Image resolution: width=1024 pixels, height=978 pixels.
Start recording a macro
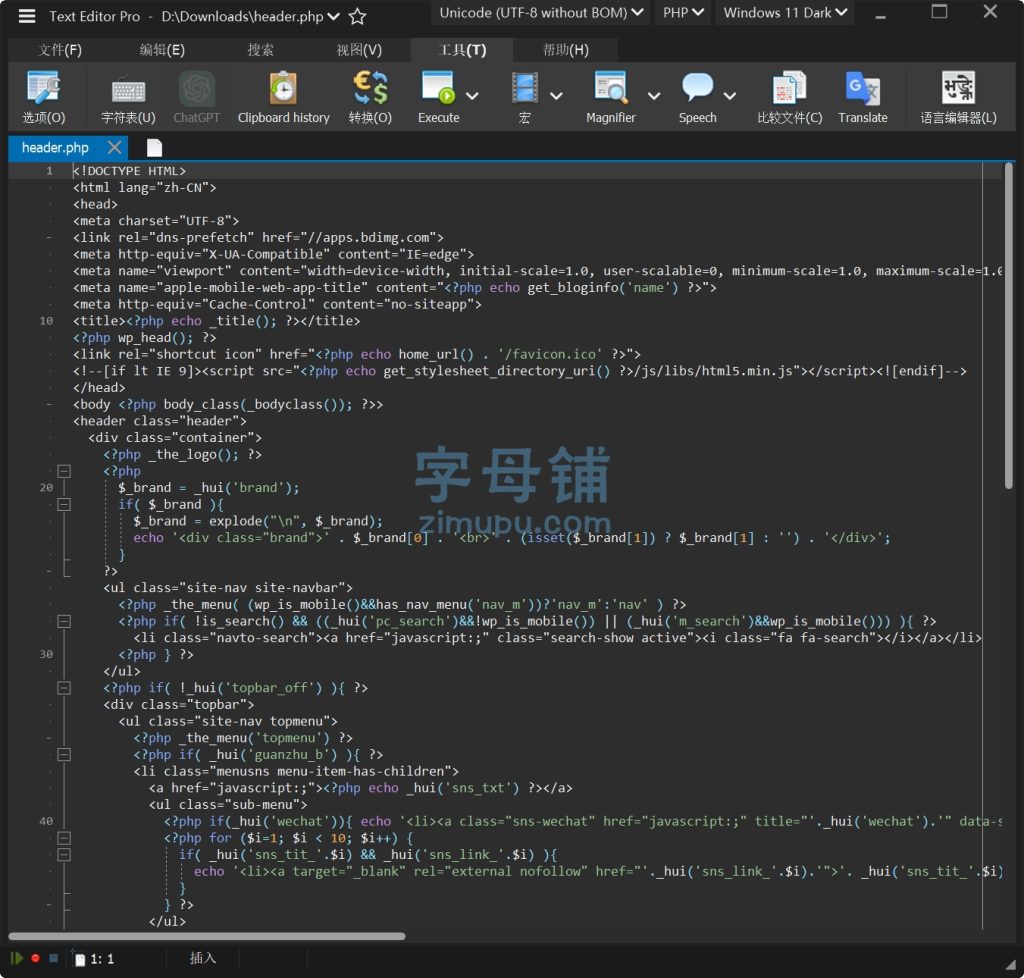click(x=35, y=958)
